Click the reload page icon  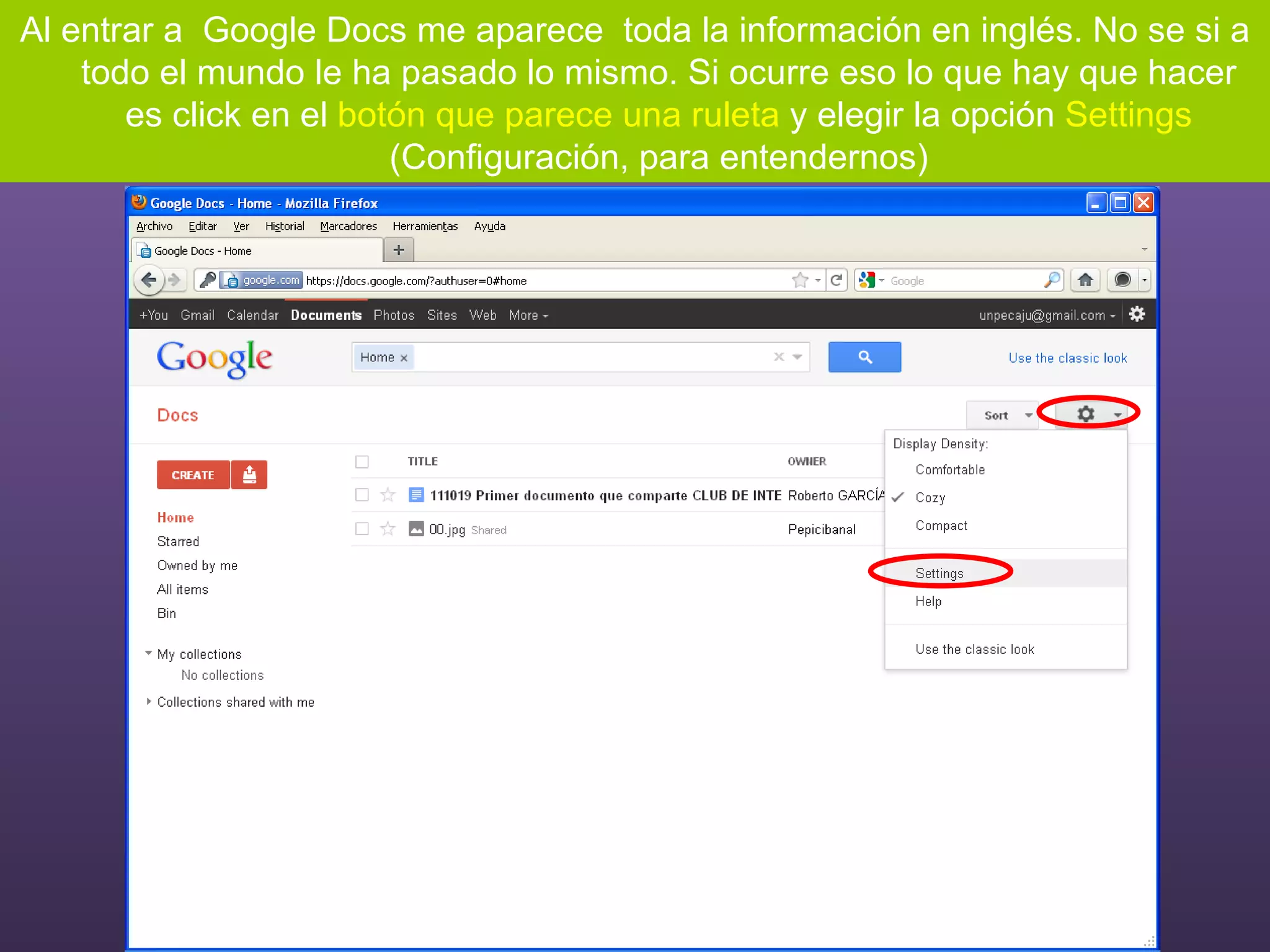[x=836, y=280]
